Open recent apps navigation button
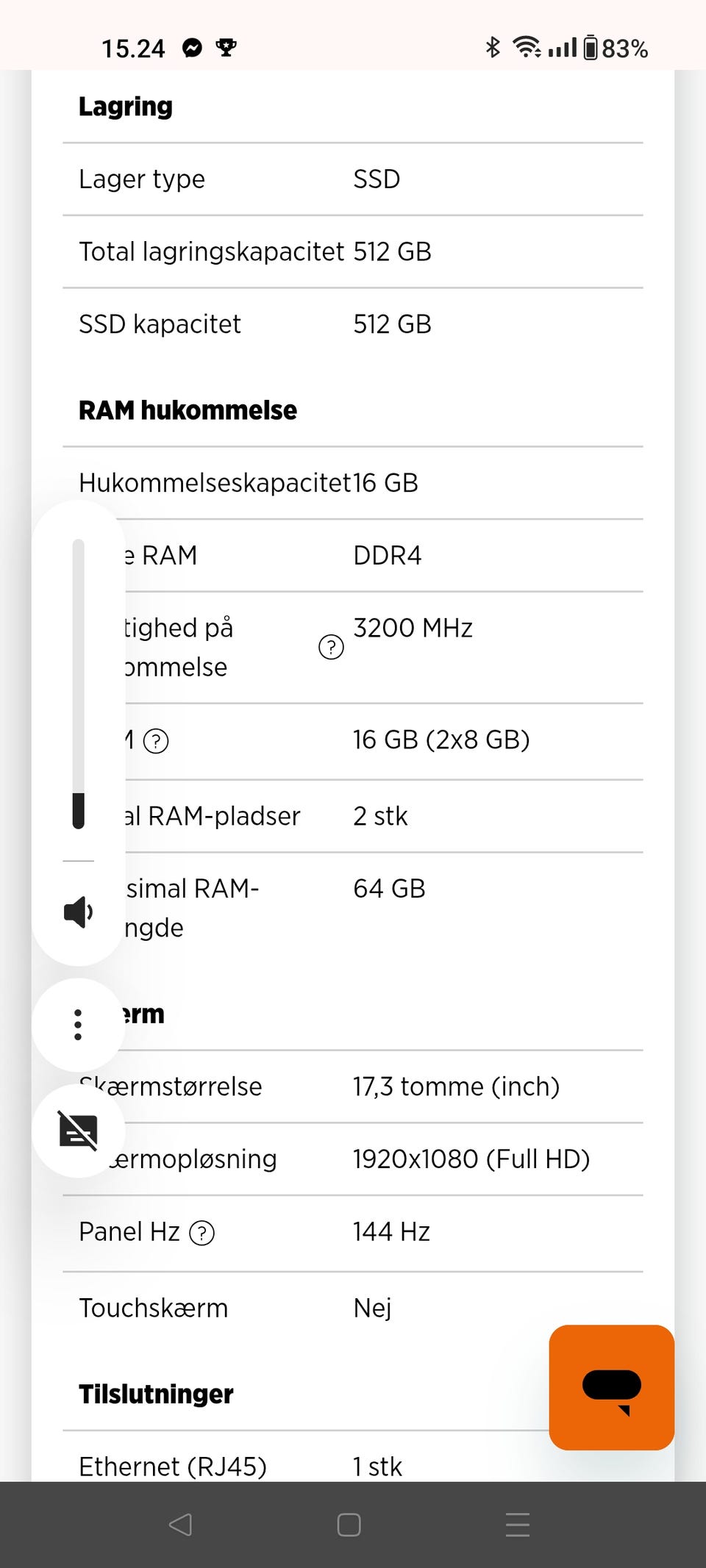The height and width of the screenshot is (1568, 706). [518, 1525]
